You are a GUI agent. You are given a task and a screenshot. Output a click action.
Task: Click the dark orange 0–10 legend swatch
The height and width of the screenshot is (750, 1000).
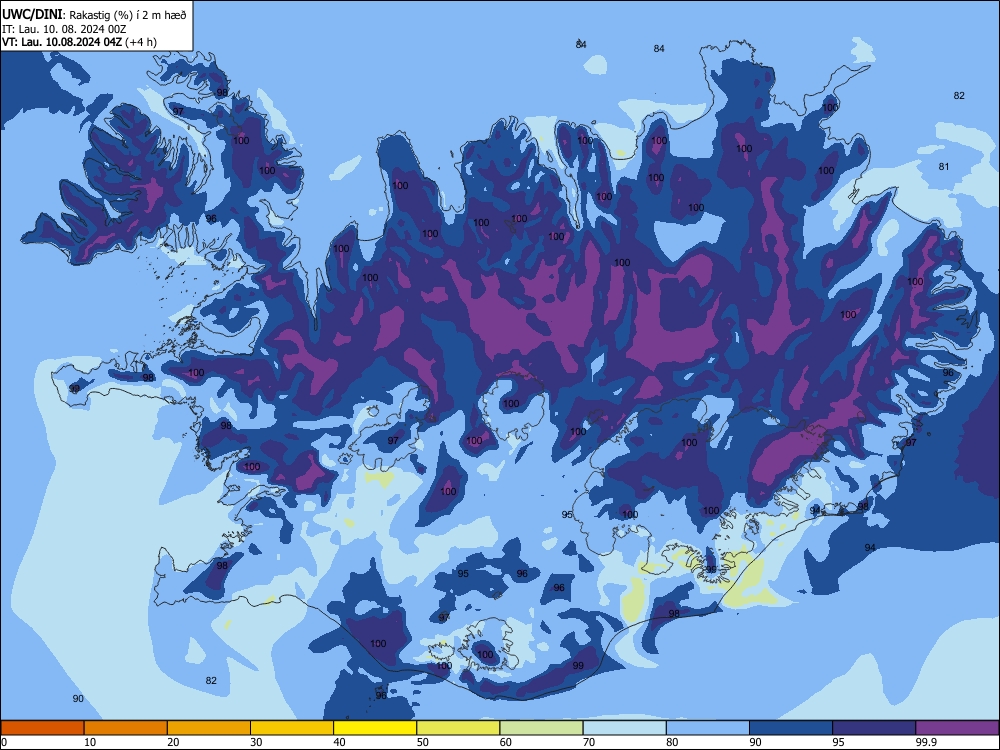[x=42, y=728]
